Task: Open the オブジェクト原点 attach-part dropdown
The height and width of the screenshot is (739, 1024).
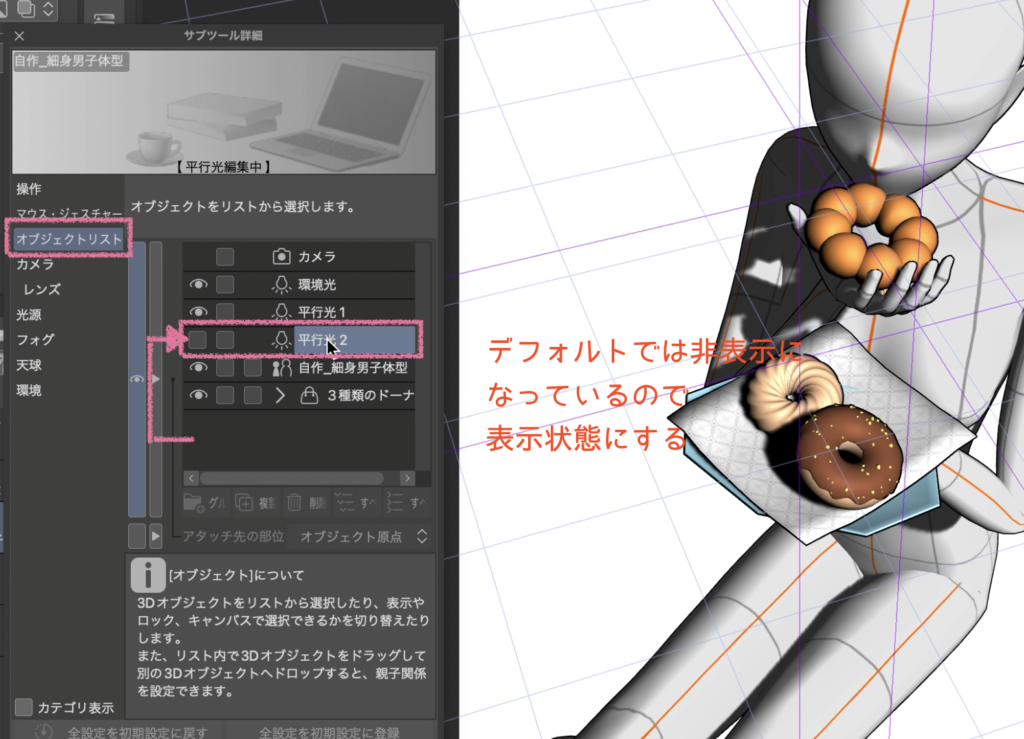Action: (364, 537)
